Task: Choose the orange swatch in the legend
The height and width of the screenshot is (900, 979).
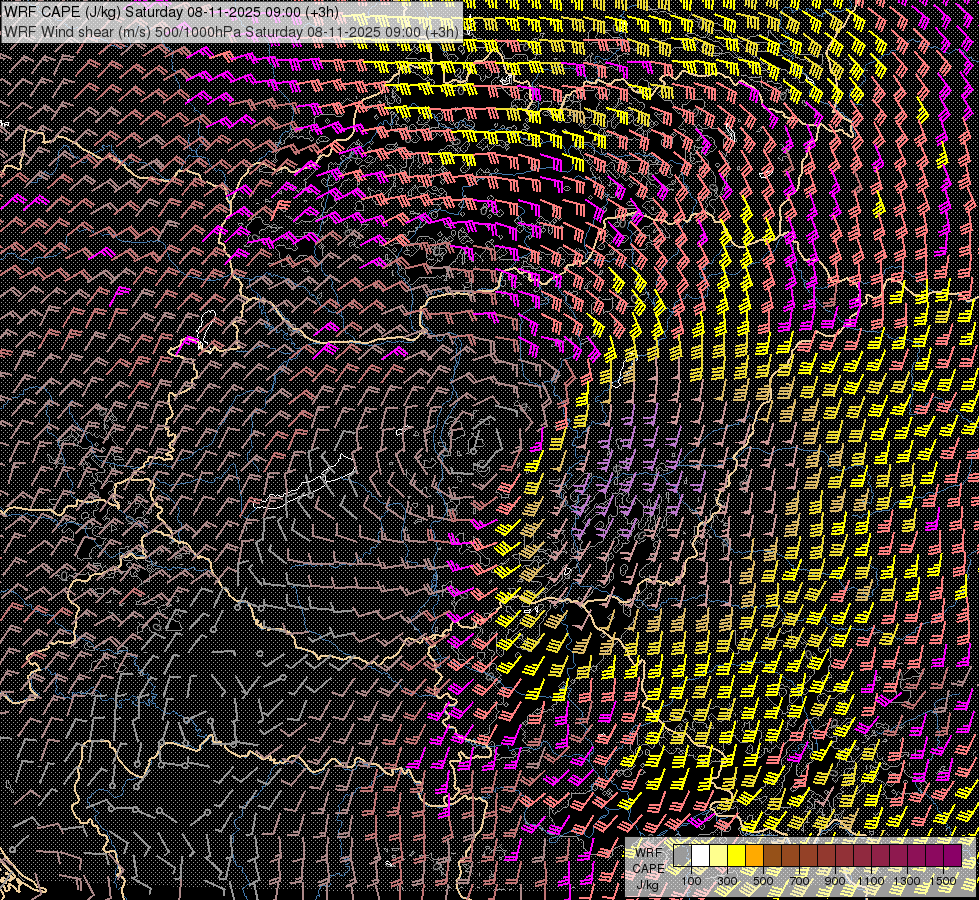Action: (754, 855)
